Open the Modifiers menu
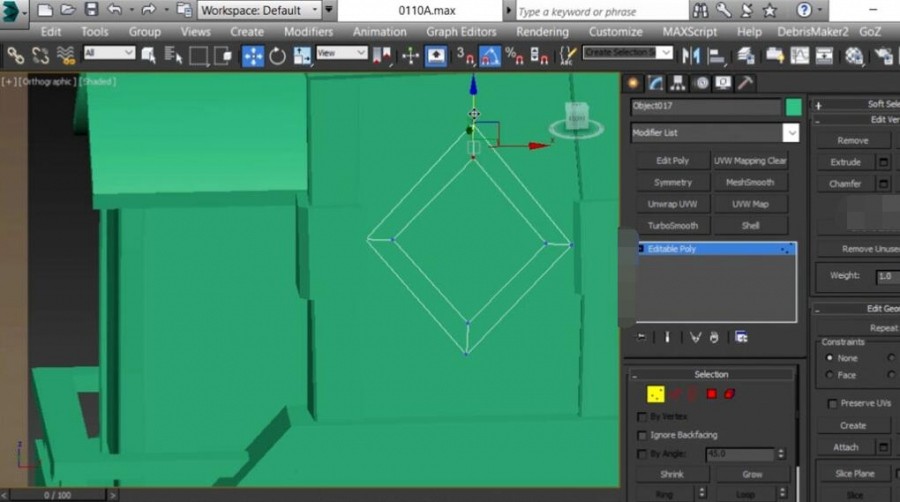The image size is (900, 502). [308, 32]
